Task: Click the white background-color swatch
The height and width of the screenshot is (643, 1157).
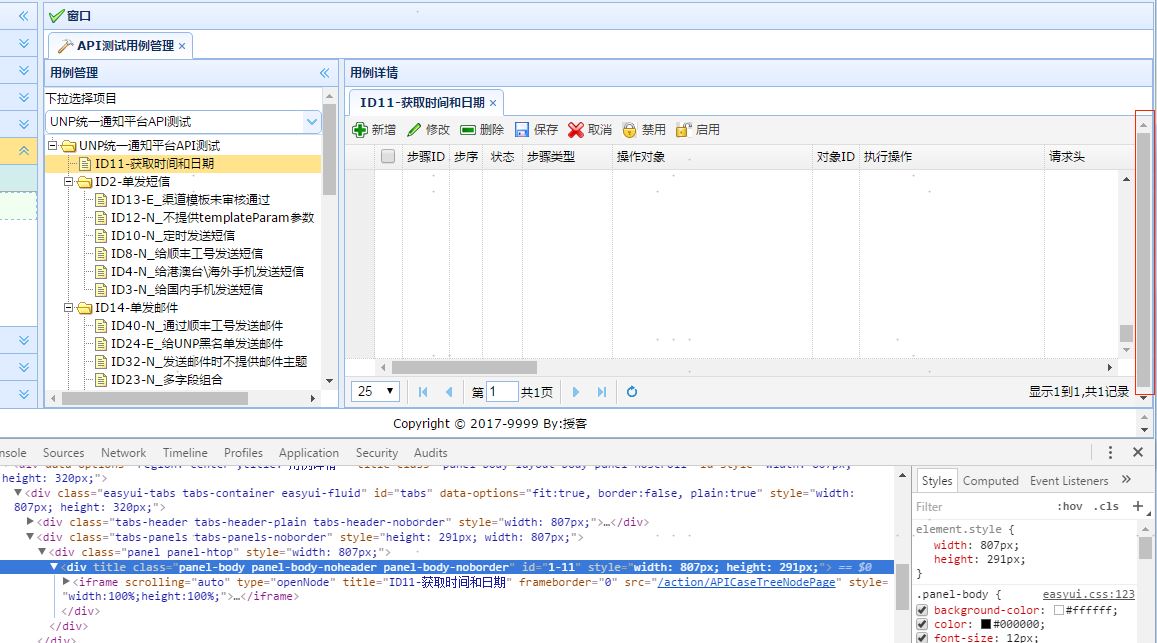Action: (1059, 611)
